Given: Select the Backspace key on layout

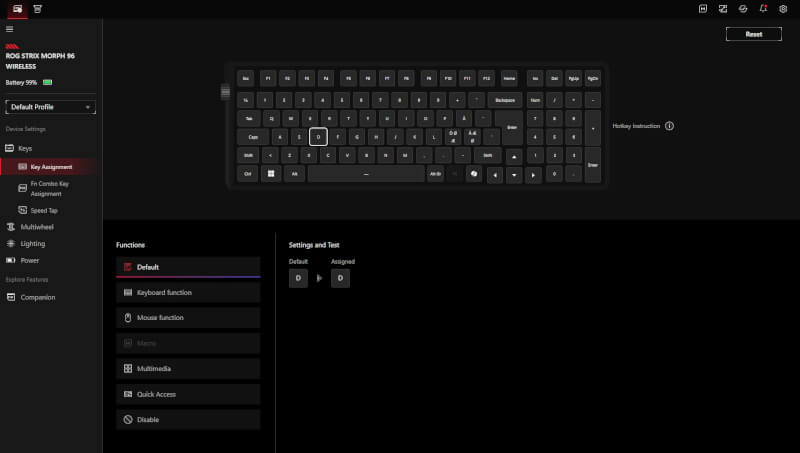Looking at the screenshot, I should pyautogui.click(x=505, y=100).
